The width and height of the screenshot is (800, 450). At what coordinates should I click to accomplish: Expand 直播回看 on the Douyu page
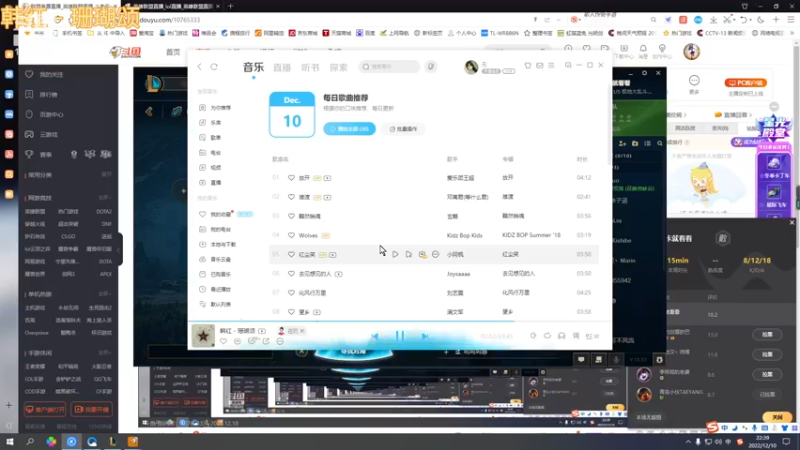click(x=732, y=115)
